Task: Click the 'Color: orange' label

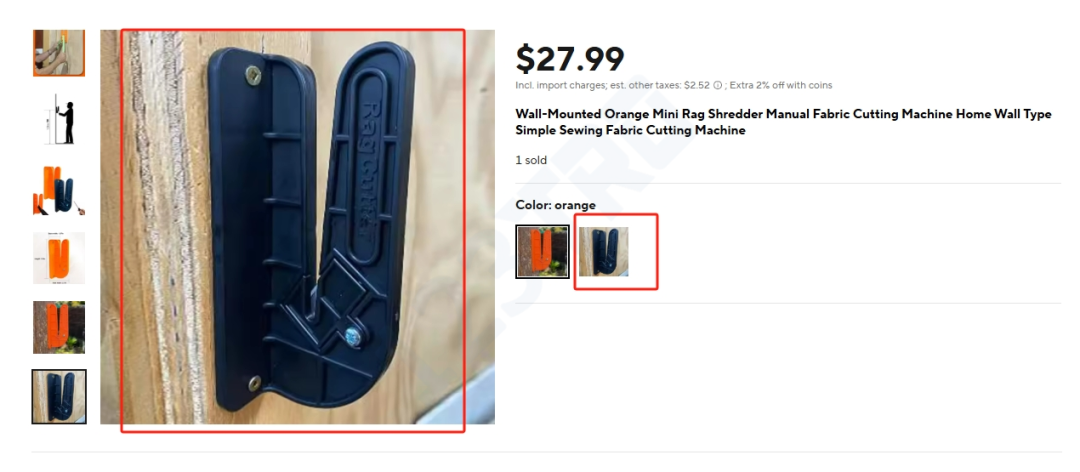Action: 555,205
